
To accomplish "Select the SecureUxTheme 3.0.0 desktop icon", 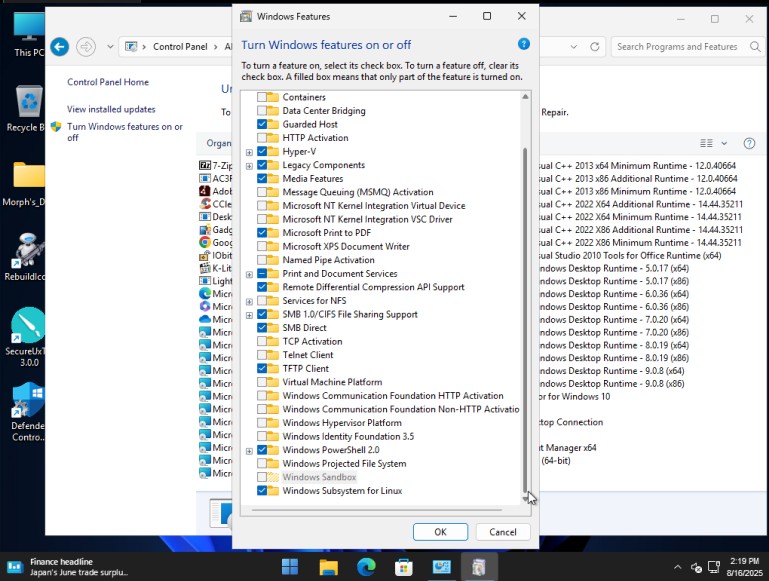I will (x=27, y=337).
